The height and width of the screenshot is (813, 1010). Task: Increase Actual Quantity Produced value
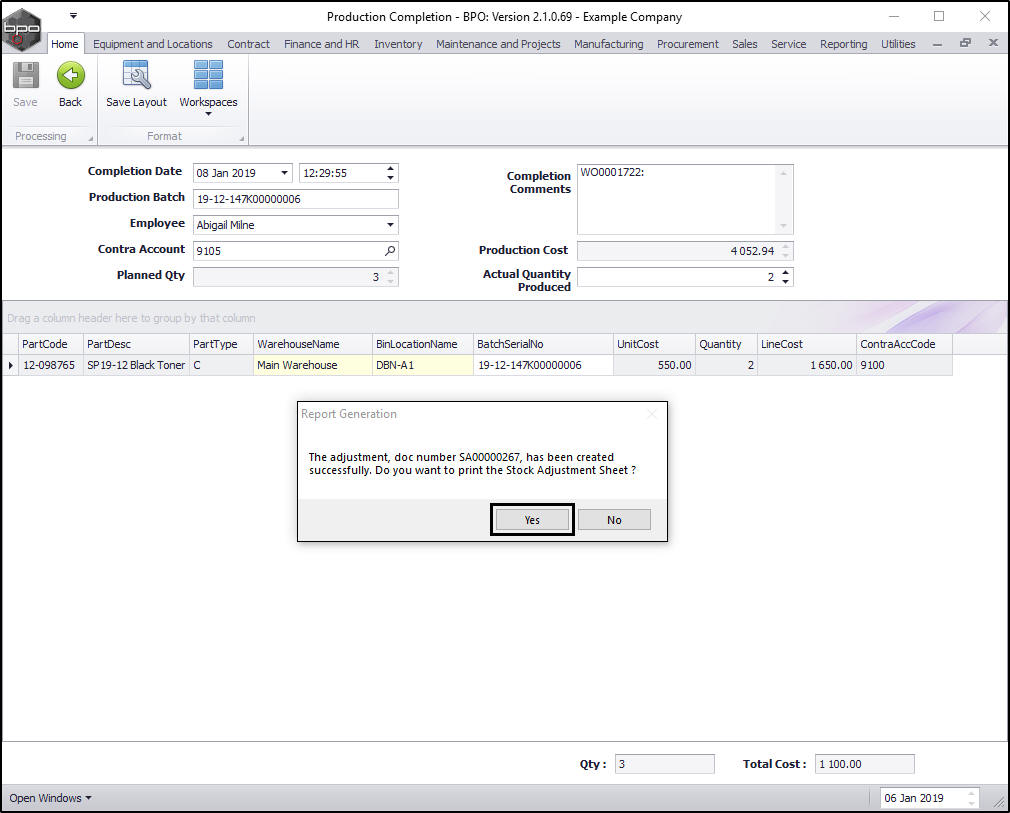coord(785,273)
